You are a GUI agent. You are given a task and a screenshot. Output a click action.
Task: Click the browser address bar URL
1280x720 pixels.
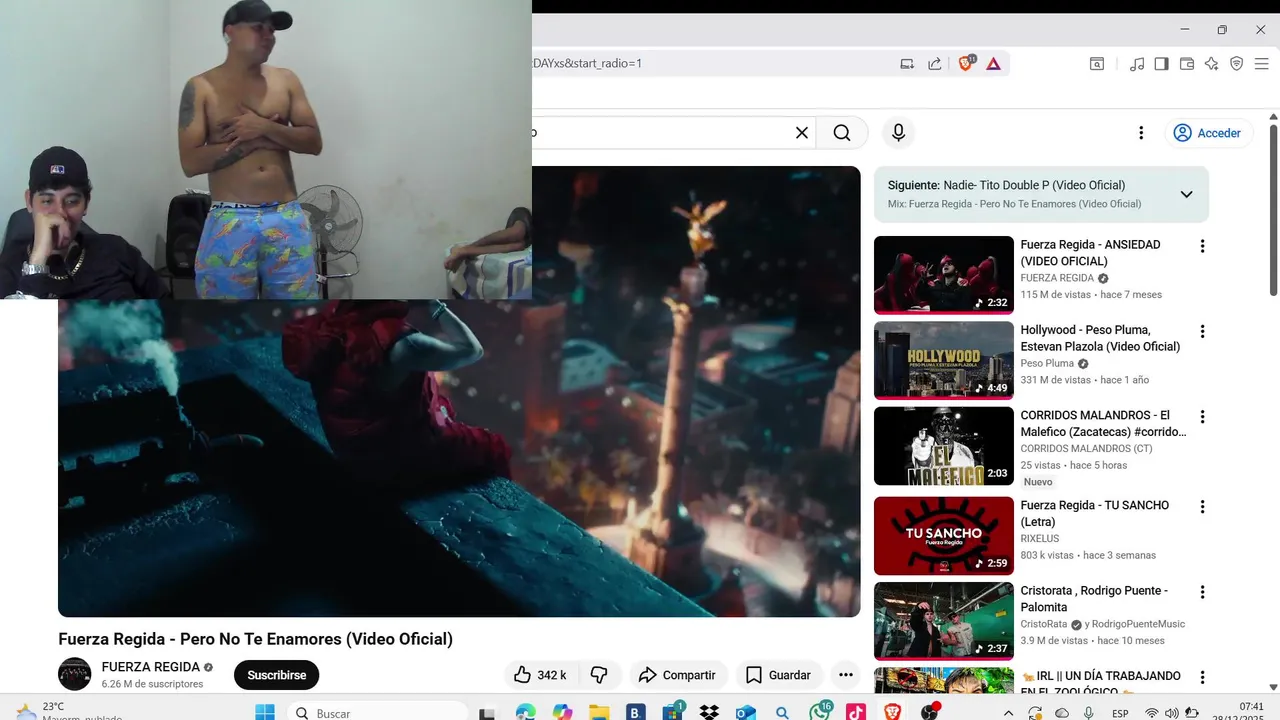coord(587,63)
